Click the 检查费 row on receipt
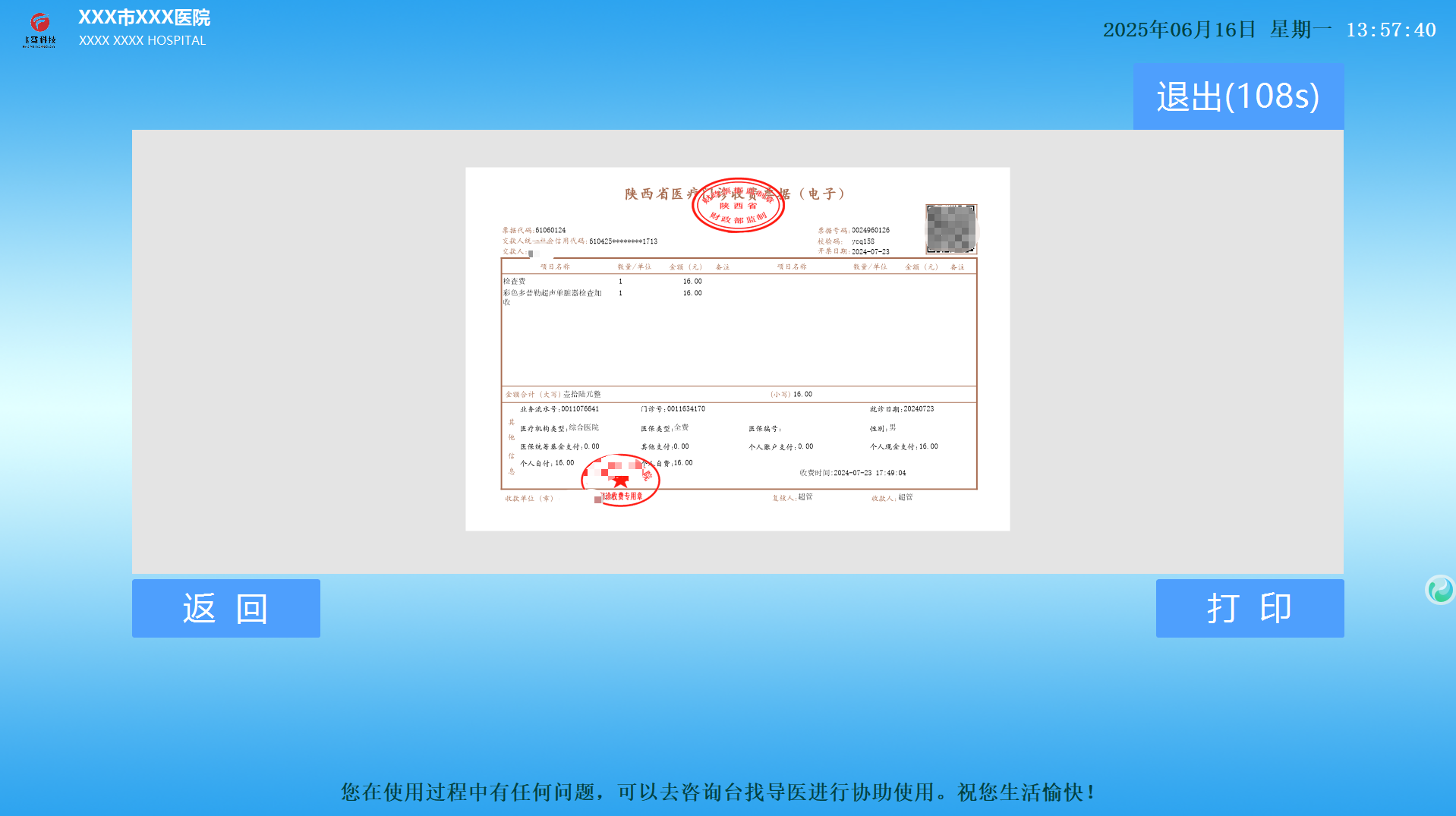1456x816 pixels. click(x=603, y=281)
